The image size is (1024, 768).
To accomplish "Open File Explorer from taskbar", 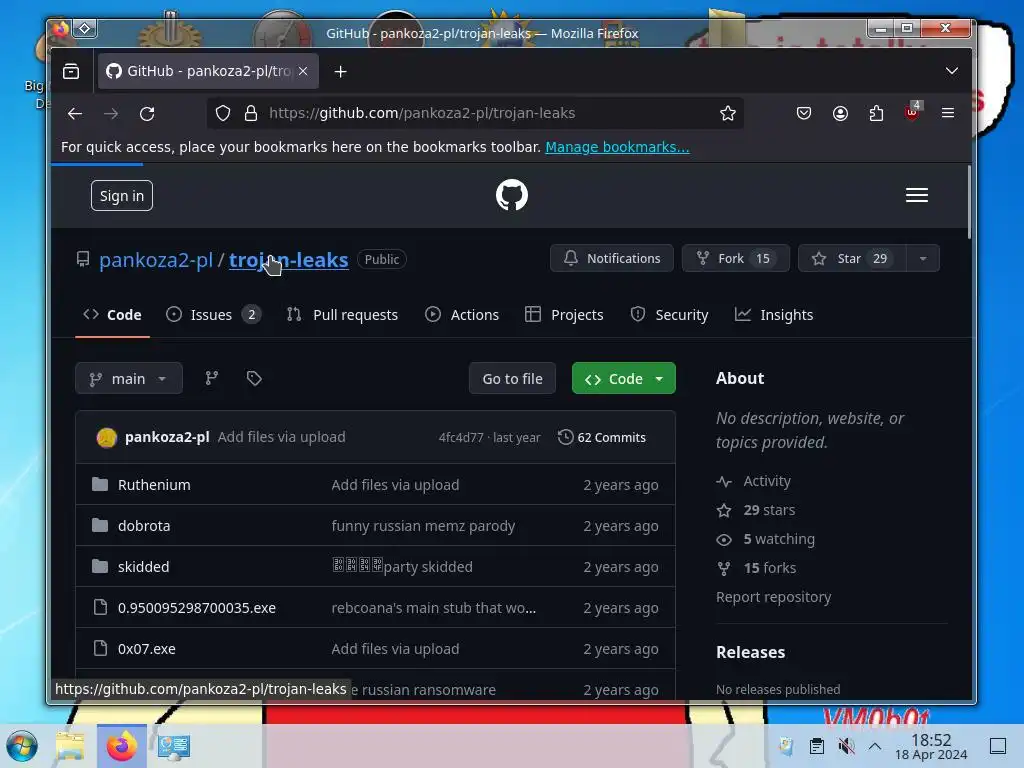I will coord(70,746).
